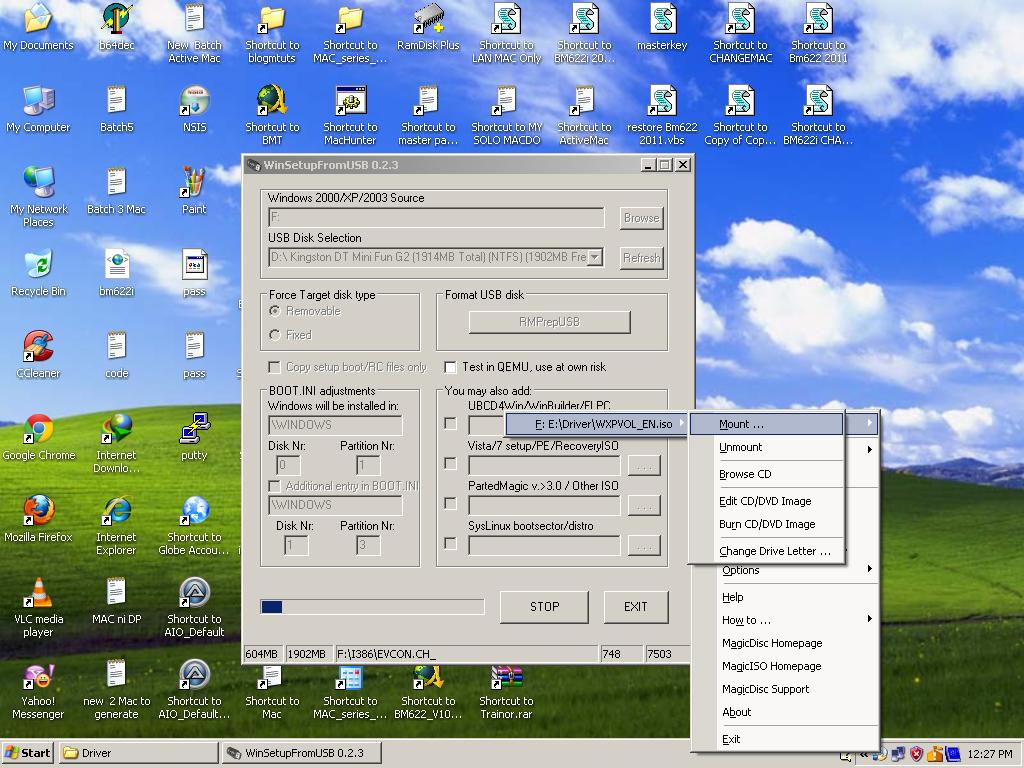Open Shortcut to MacHunter icon

point(350,115)
